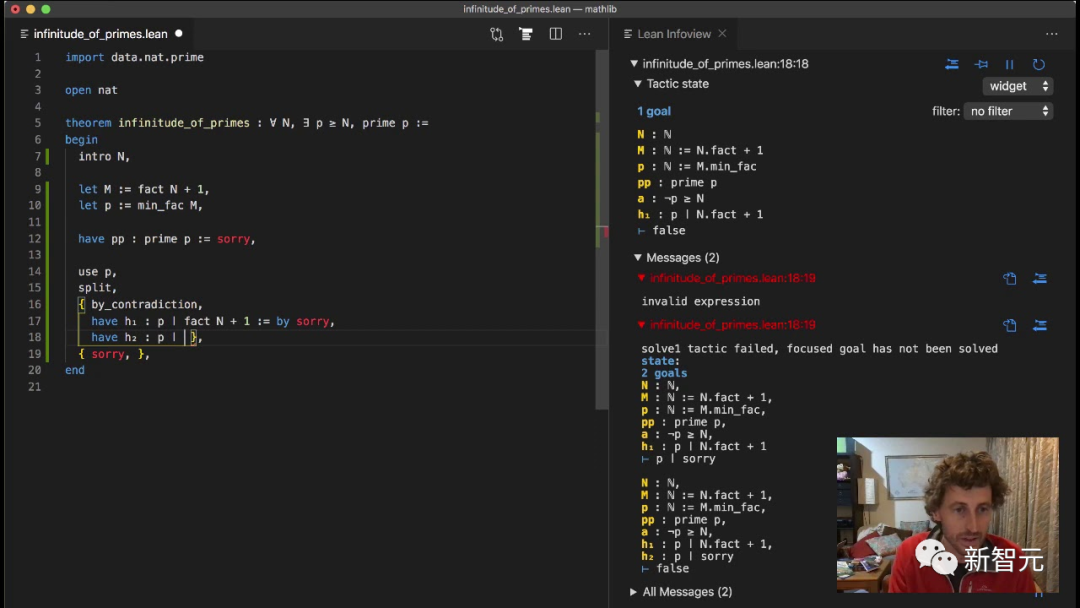Close the Lean Infoview tab
Image resolution: width=1080 pixels, height=608 pixels.
(722, 33)
